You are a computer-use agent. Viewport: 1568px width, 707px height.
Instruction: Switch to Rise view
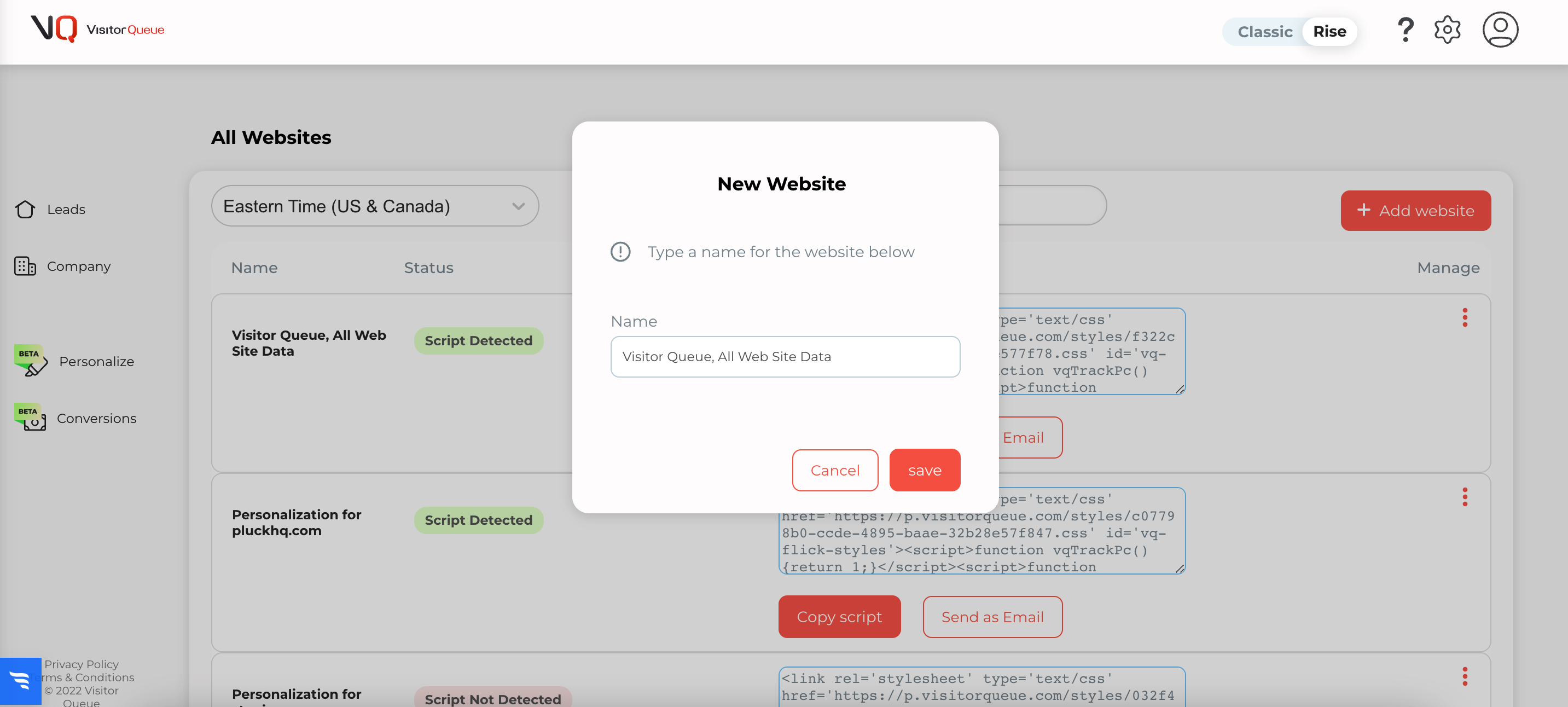[1329, 32]
